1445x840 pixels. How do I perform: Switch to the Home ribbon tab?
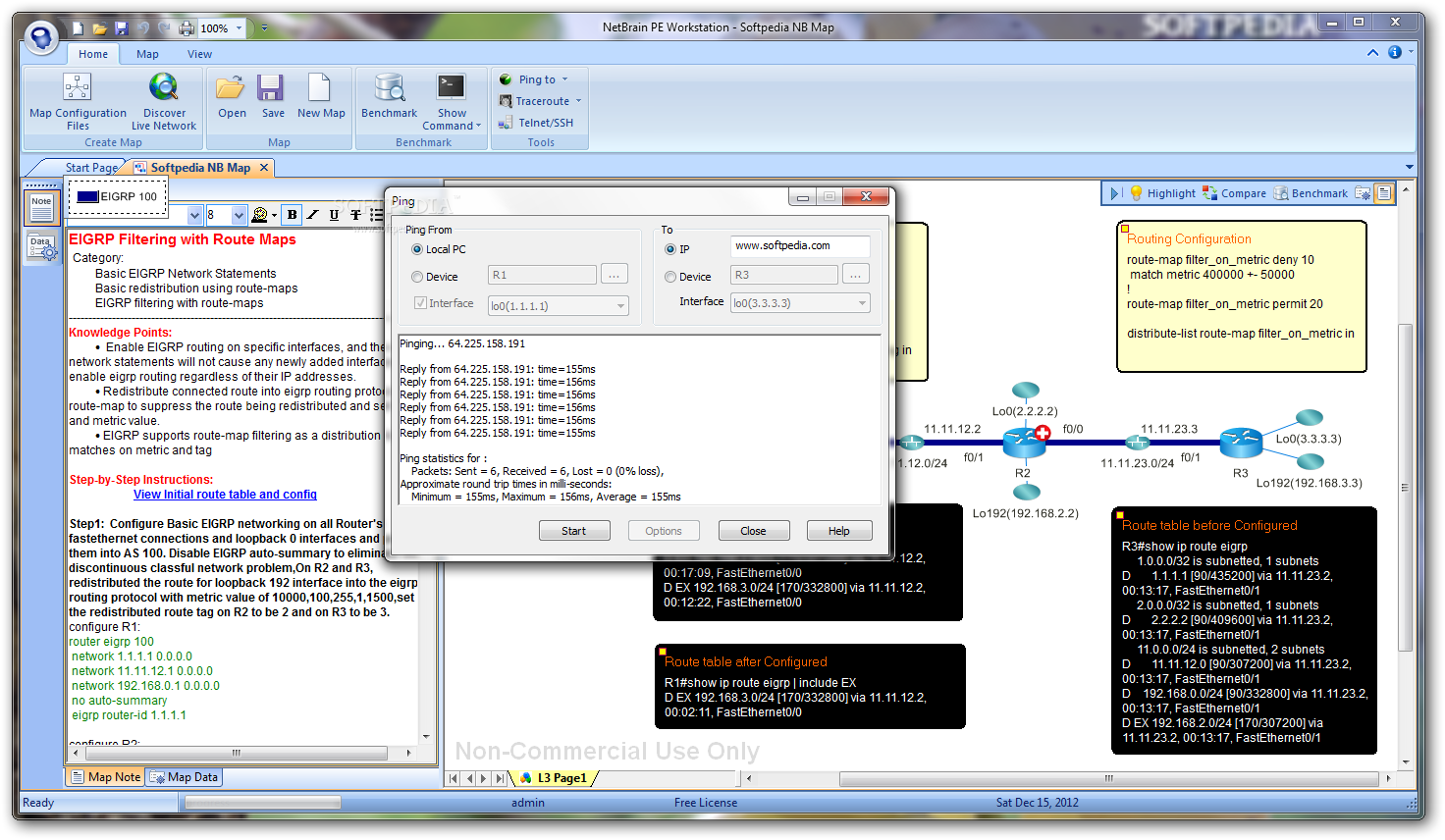click(x=93, y=54)
